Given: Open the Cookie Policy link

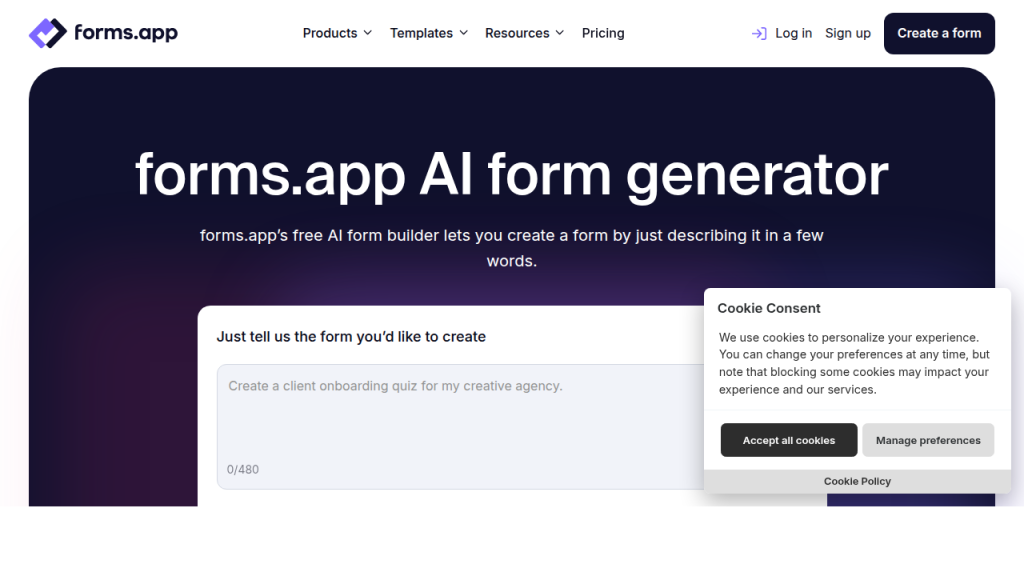Looking at the screenshot, I should tap(856, 481).
